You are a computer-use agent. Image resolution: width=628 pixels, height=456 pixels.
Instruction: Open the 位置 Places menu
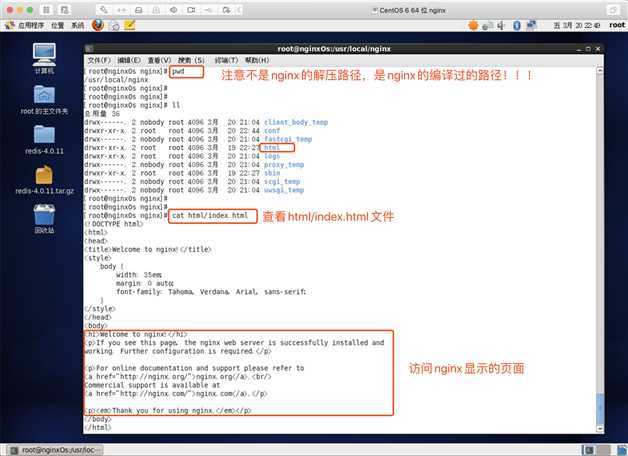58,26
